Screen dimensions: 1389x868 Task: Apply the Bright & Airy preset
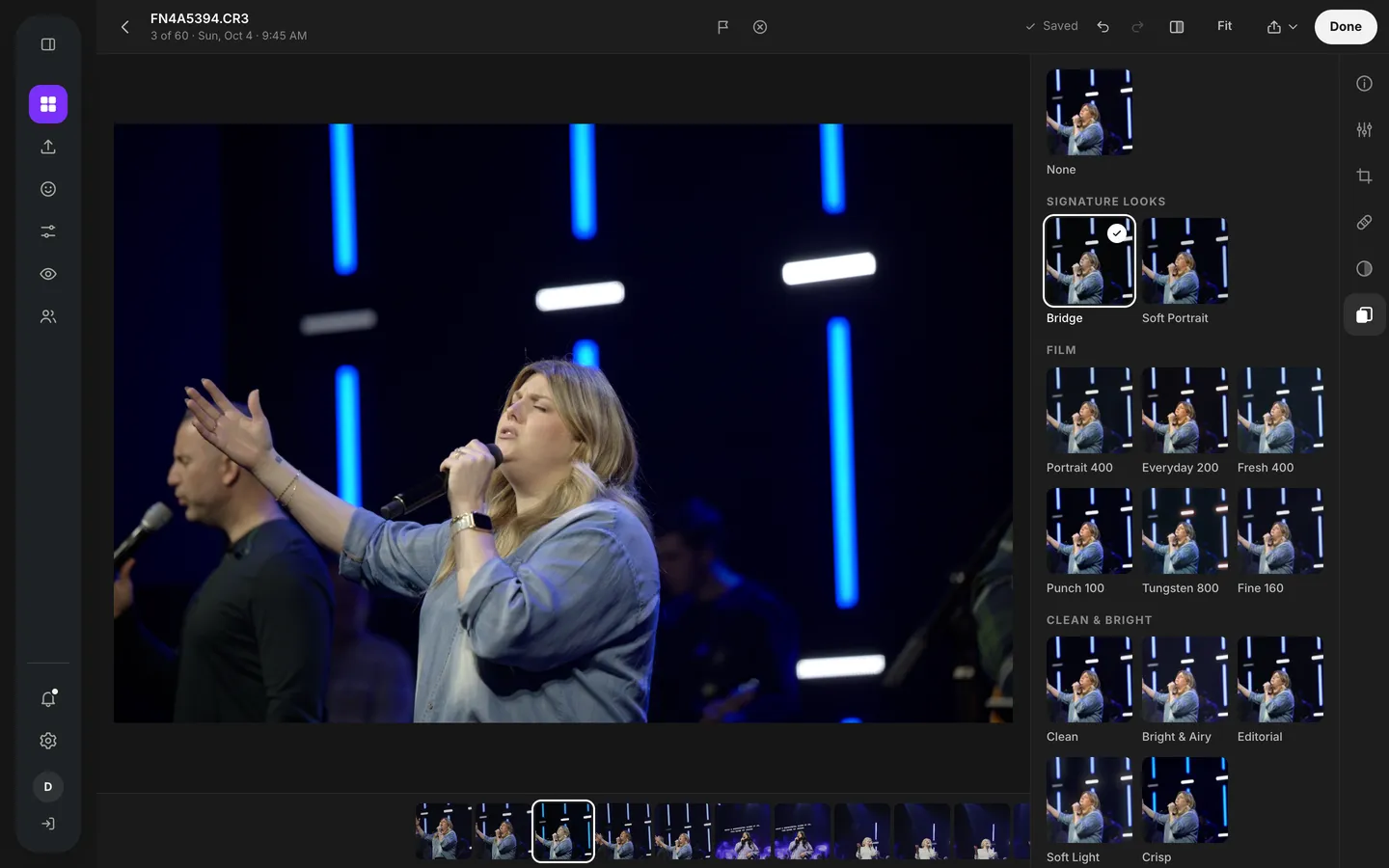pyautogui.click(x=1185, y=679)
